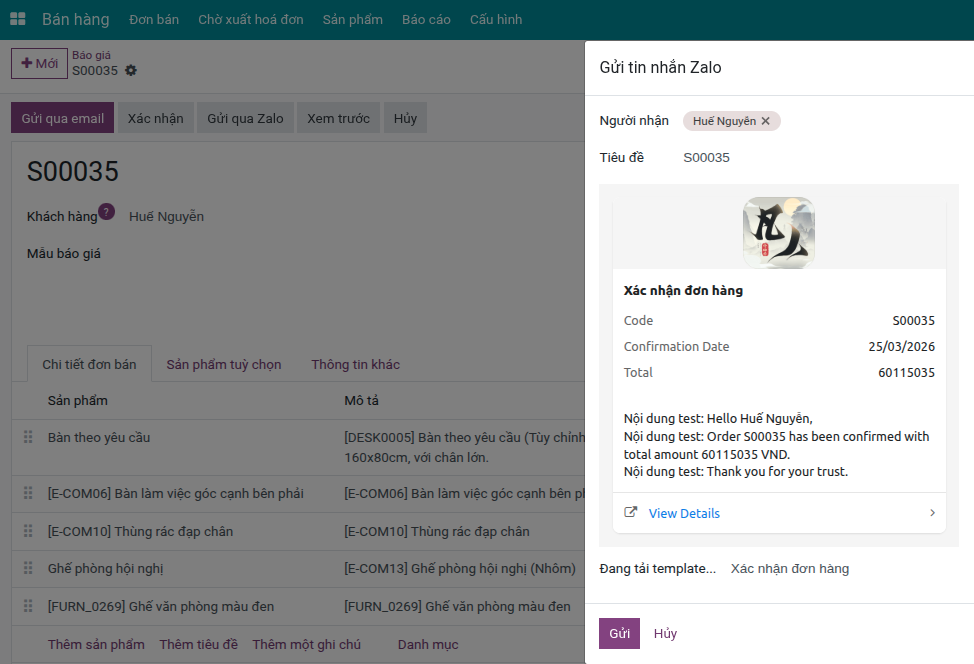Click the Báo giá breadcrumb link

point(91,55)
